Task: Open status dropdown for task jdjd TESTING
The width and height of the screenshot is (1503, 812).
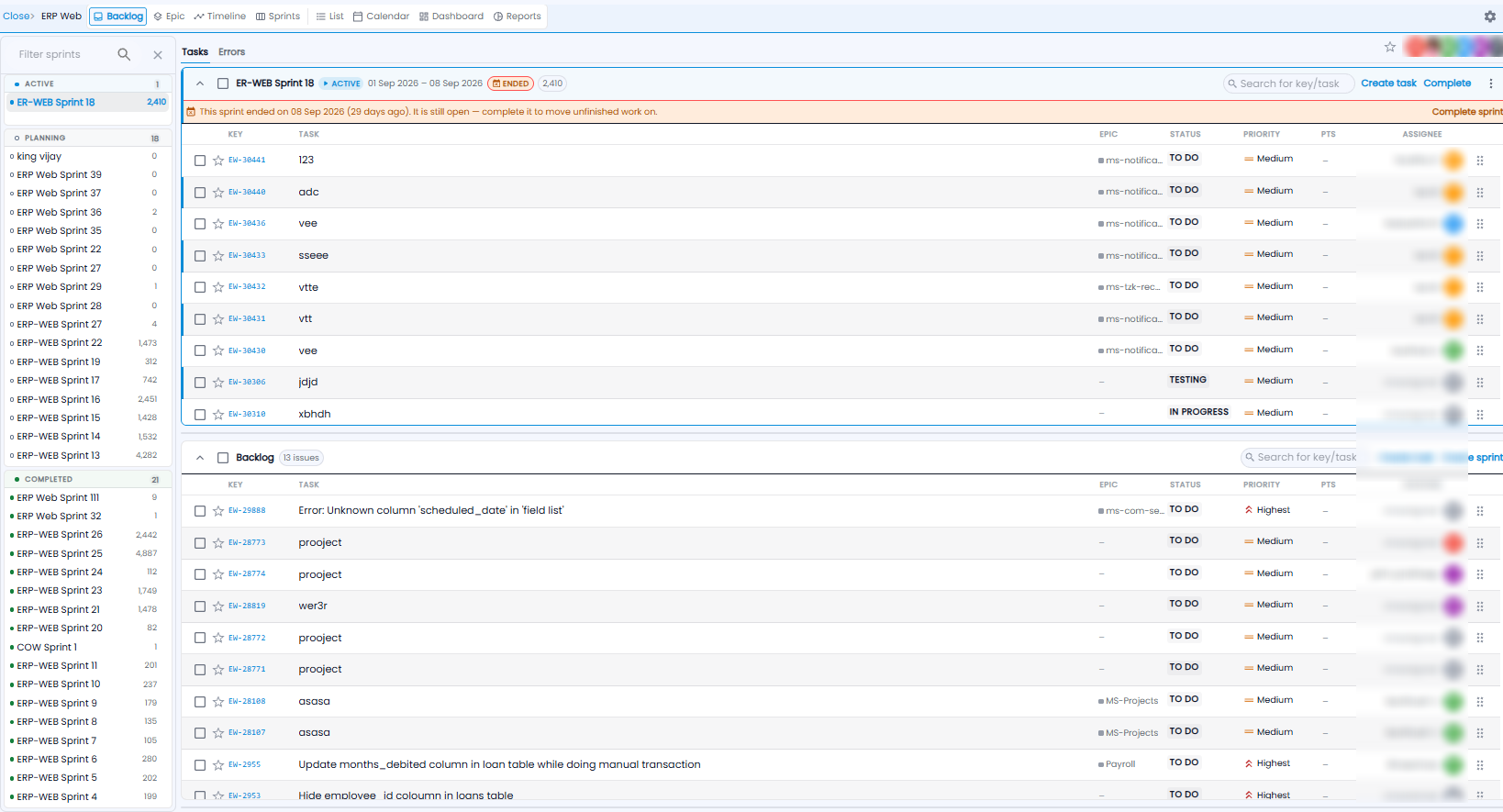Action: [x=1188, y=380]
